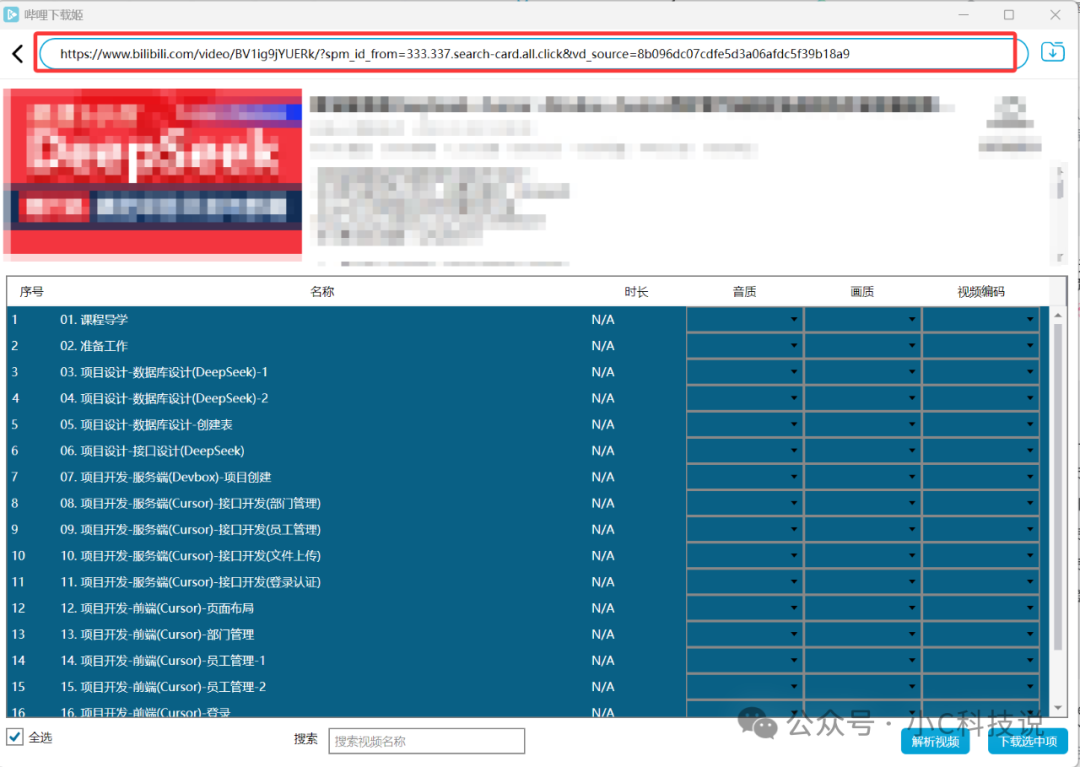Click the 搜索视频名称 search box
Screen dimensions: 1080x767
click(426, 741)
